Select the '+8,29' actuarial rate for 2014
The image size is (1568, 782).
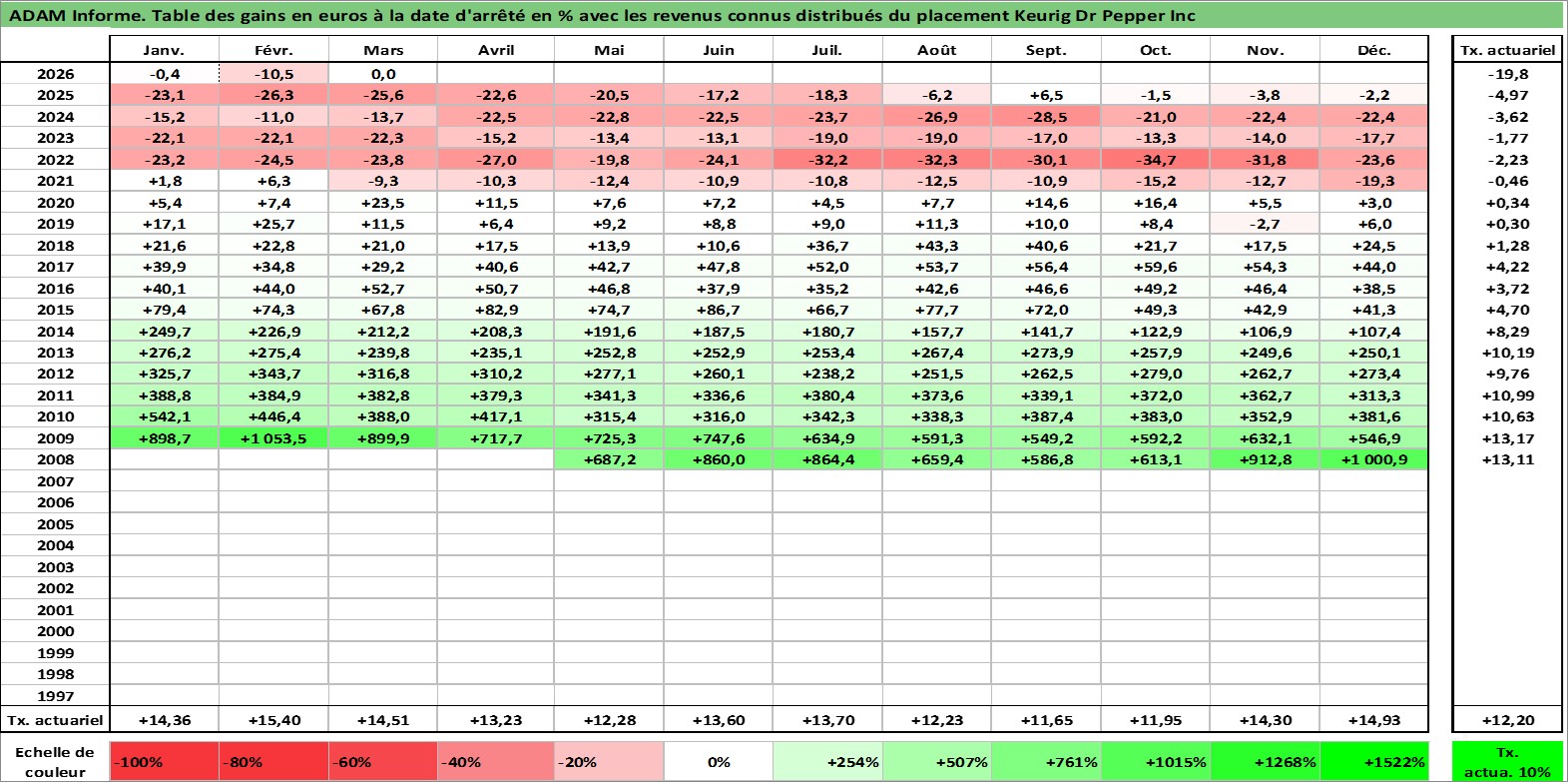(1507, 332)
